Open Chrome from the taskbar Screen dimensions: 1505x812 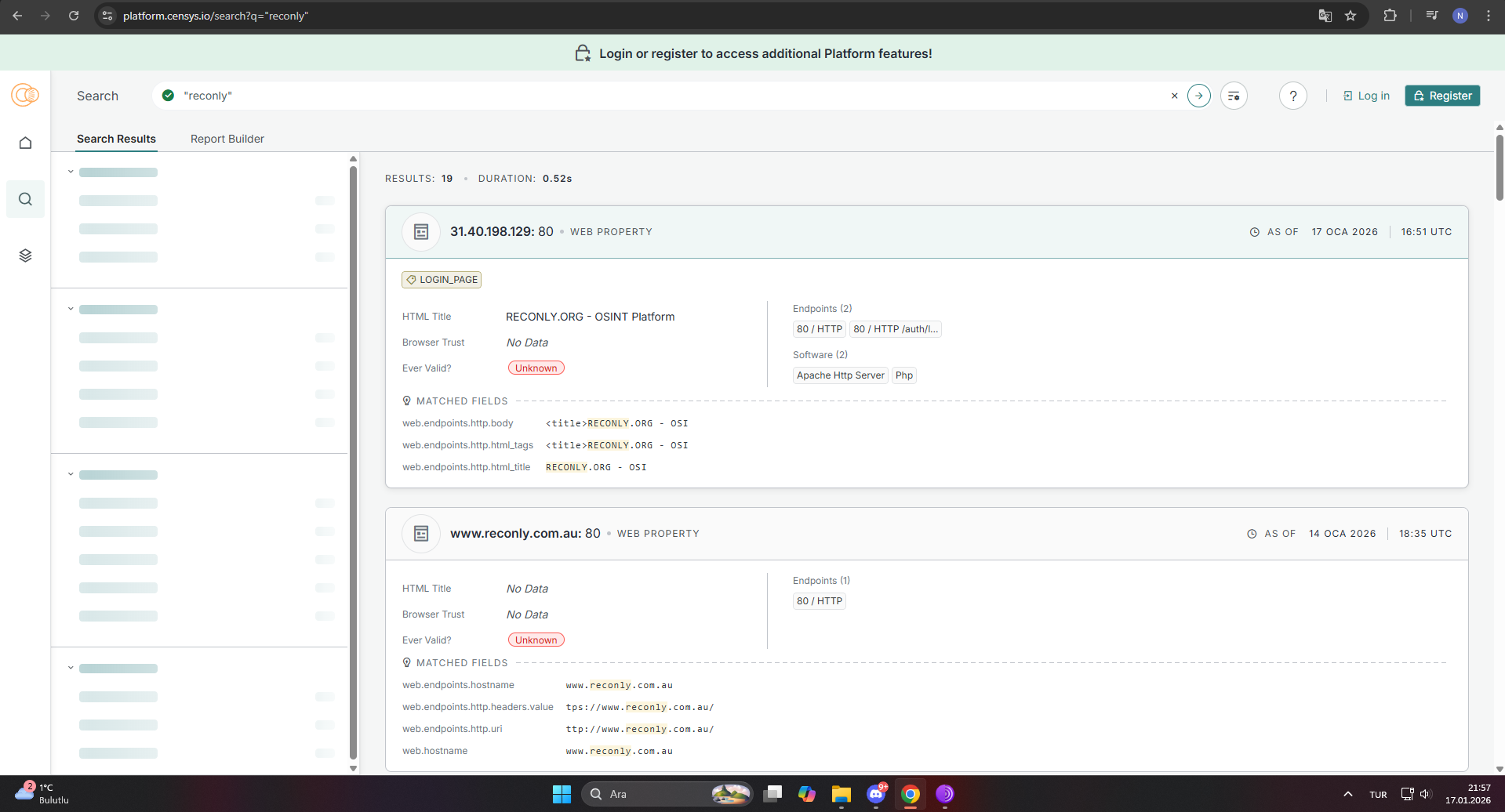(911, 794)
